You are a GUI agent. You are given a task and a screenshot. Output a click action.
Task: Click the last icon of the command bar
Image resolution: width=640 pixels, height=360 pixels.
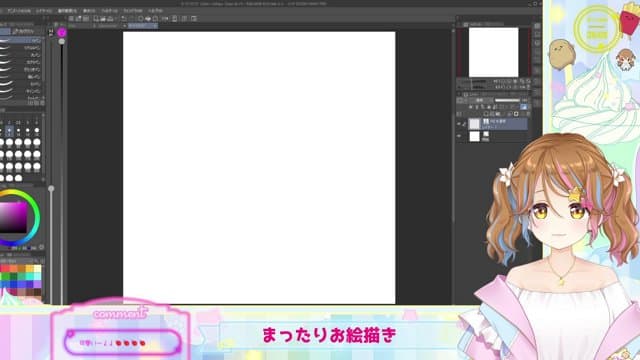click(194, 19)
